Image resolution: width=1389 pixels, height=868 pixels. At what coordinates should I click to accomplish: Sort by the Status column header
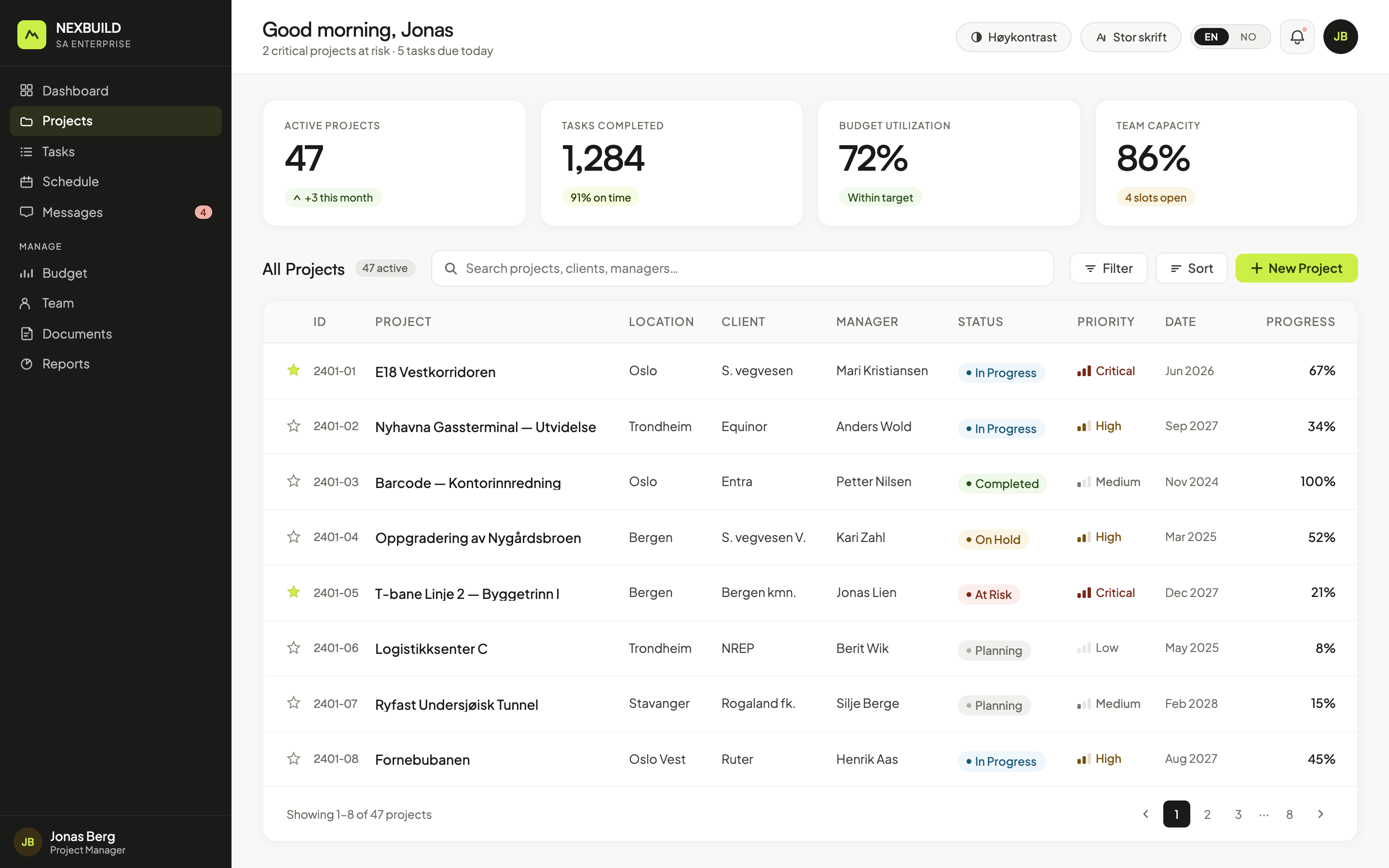coord(980,322)
